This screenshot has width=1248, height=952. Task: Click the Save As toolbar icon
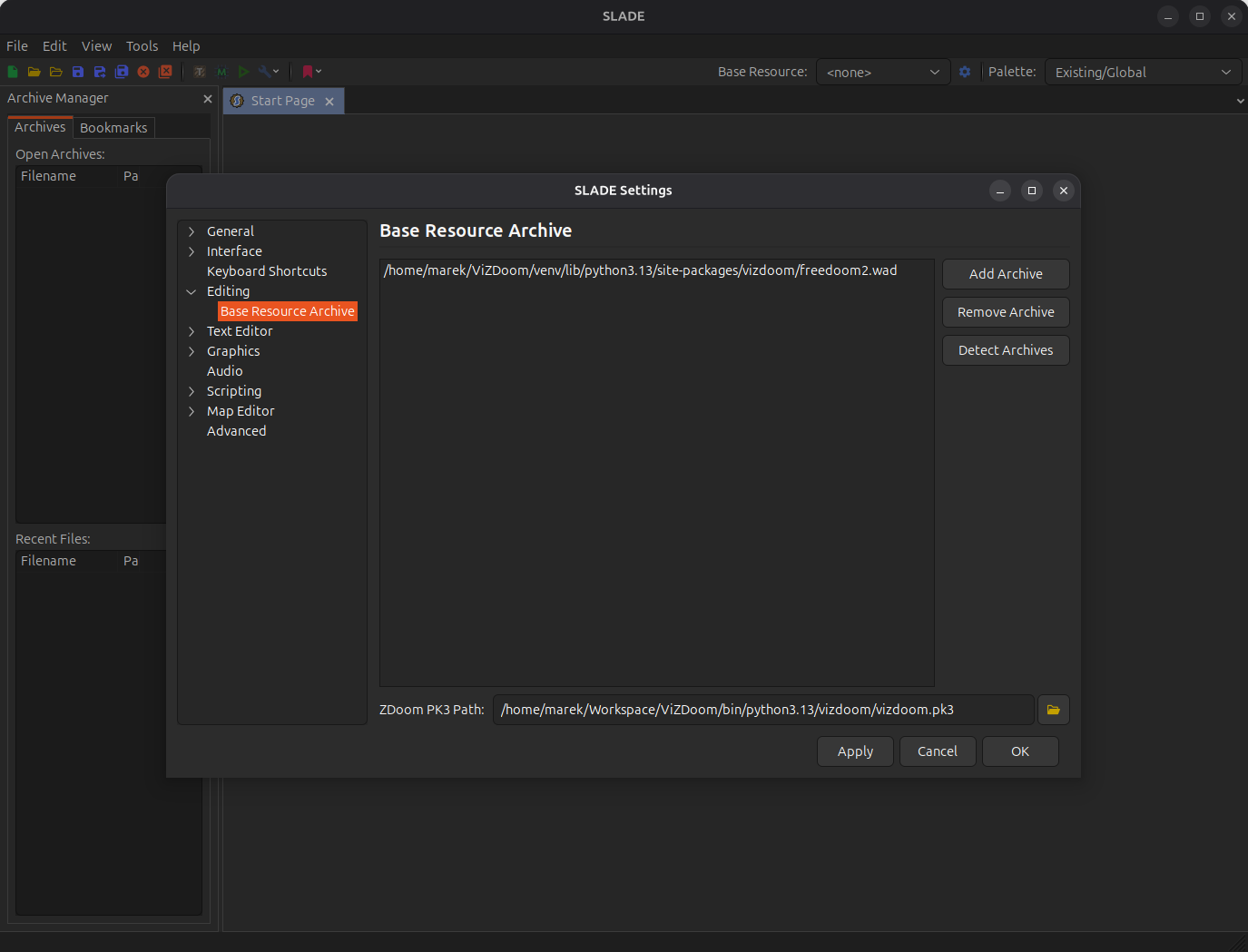click(100, 72)
